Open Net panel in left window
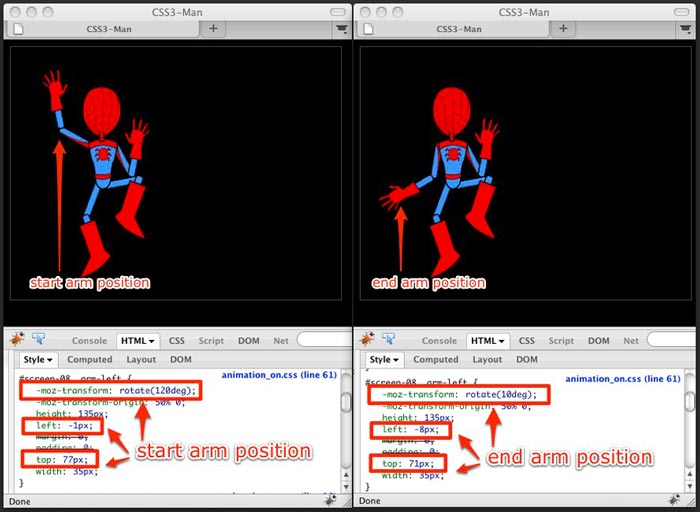The image size is (700, 512). pyautogui.click(x=281, y=341)
